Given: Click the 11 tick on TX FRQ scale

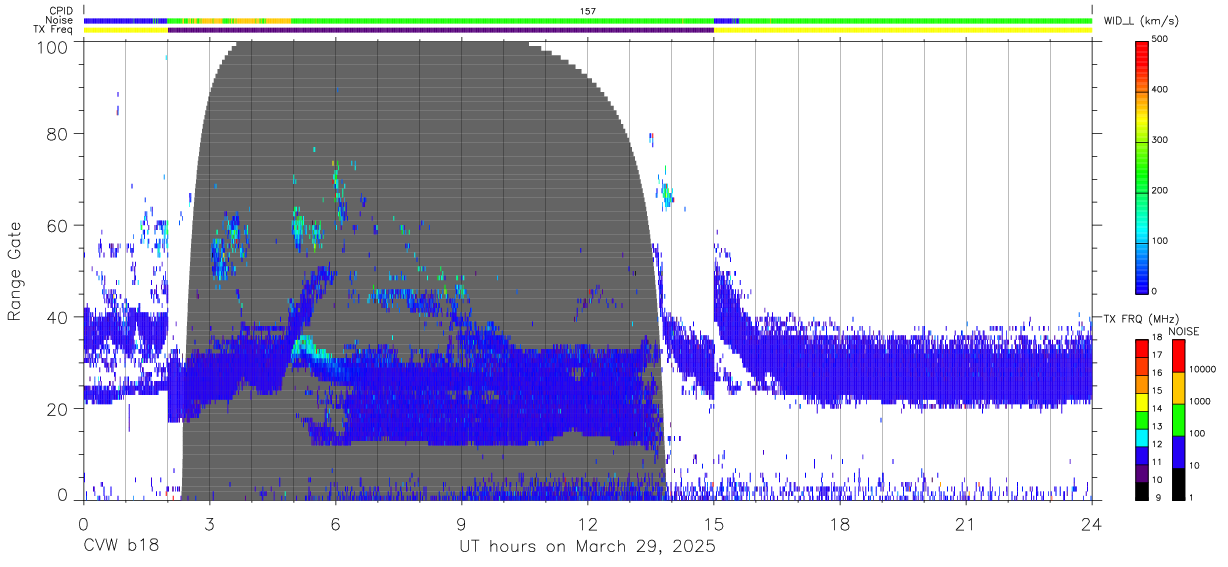Looking at the screenshot, I should click(1156, 462).
